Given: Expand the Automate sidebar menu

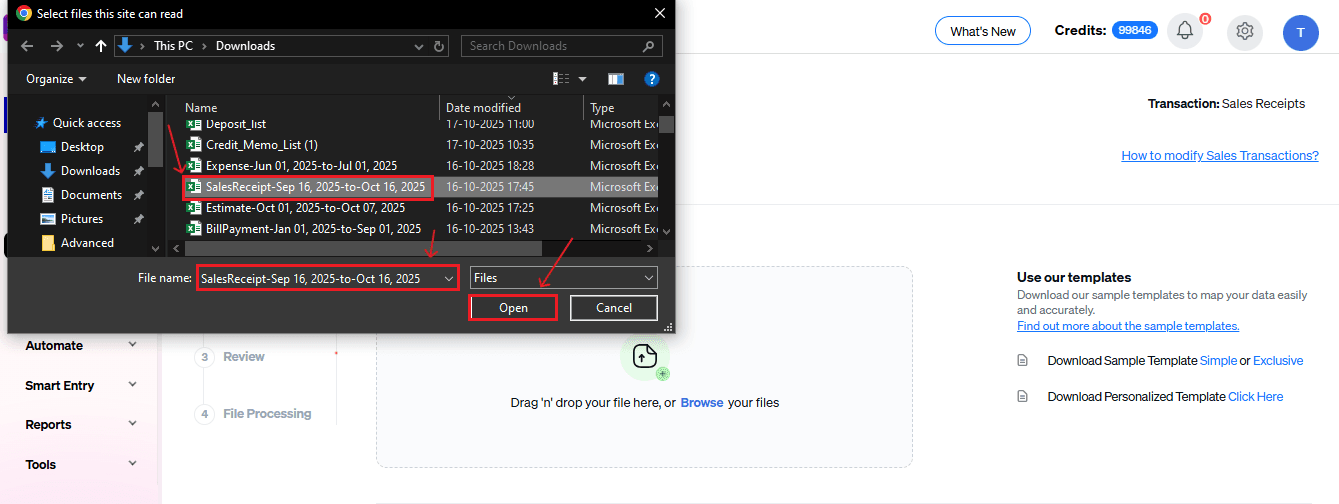Looking at the screenshot, I should (80, 346).
